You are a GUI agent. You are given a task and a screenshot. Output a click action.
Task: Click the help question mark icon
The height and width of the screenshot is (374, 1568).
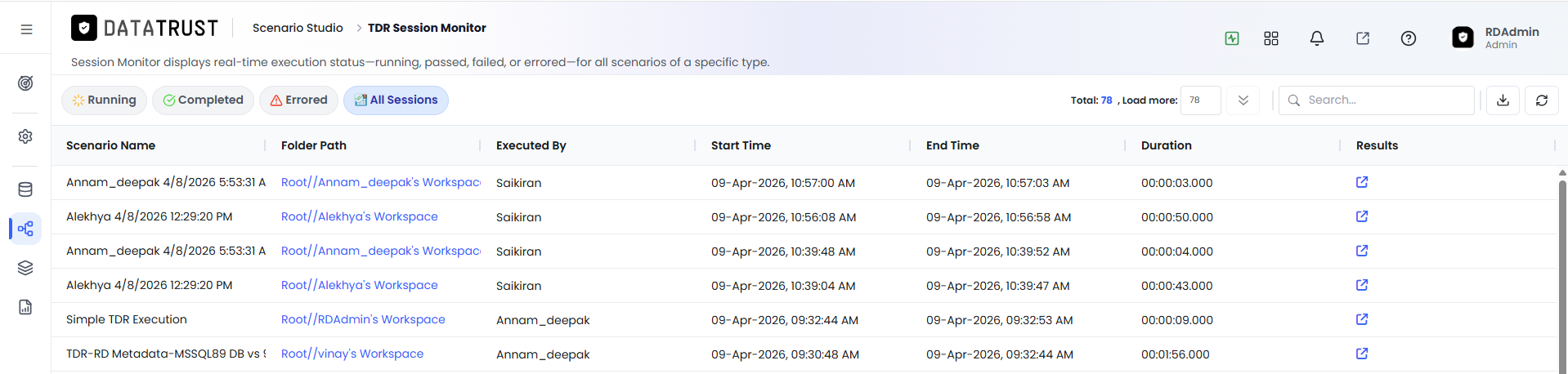click(x=1408, y=38)
